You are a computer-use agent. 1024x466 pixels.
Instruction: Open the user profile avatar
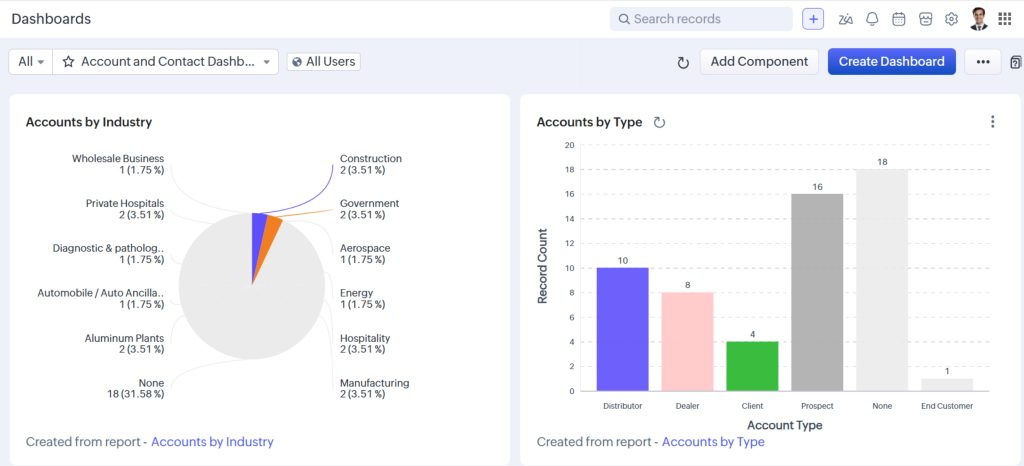978,19
